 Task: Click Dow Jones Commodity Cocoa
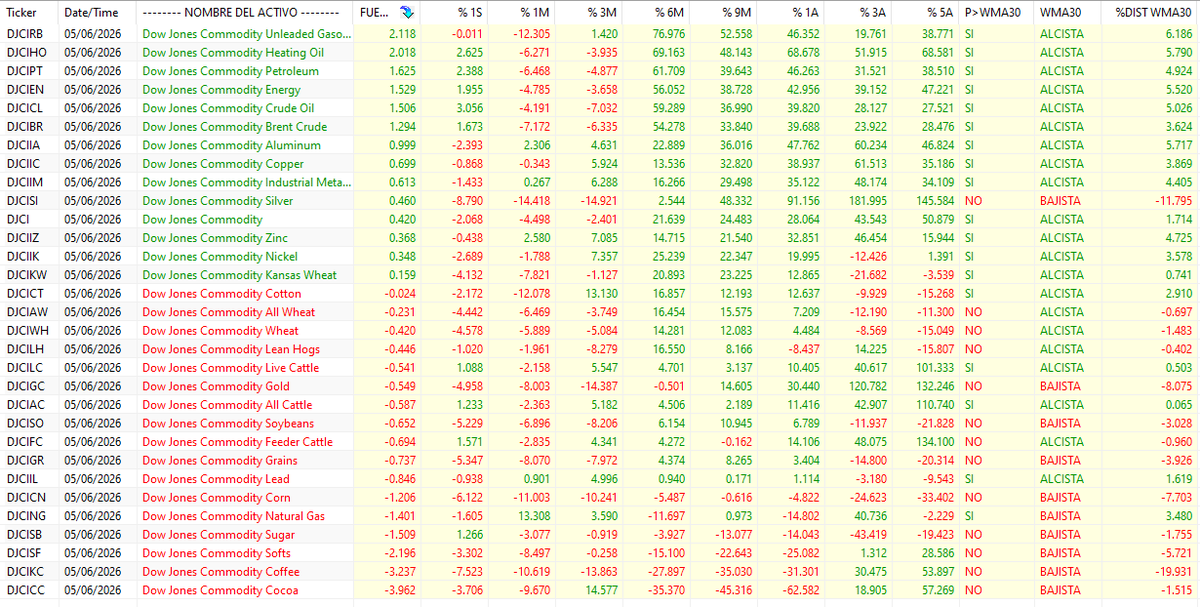[220, 590]
